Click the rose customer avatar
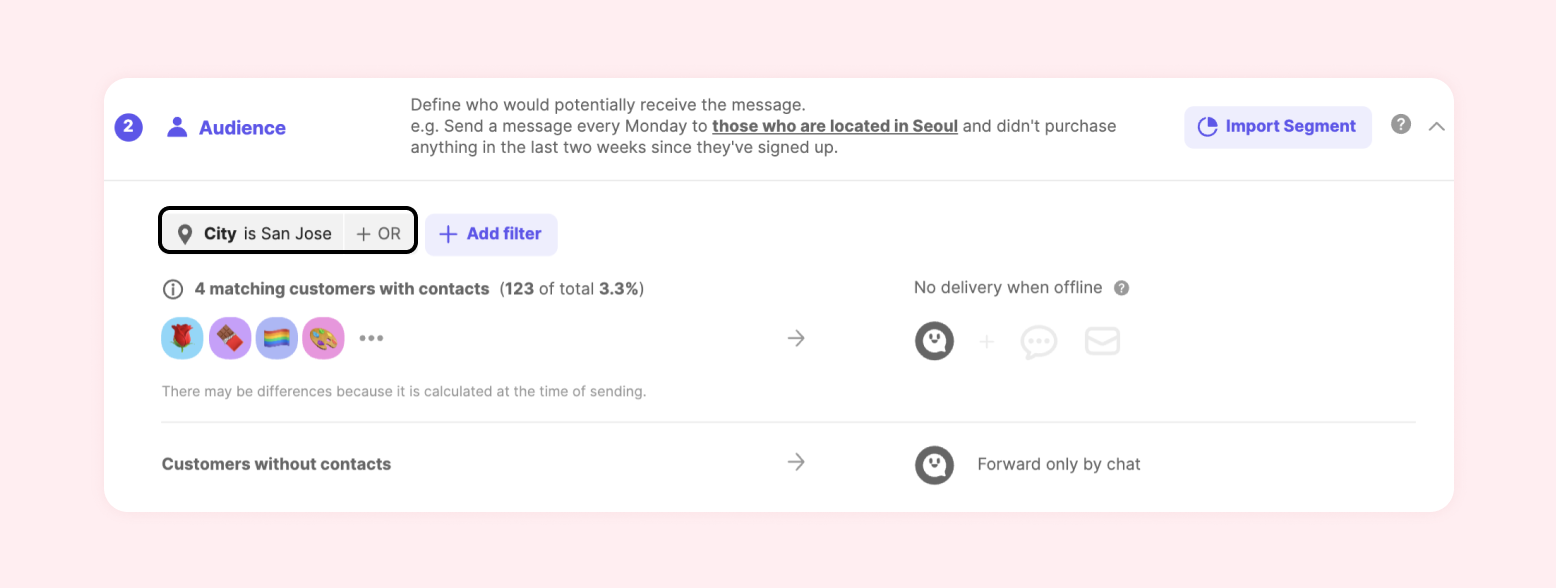Screen dimensions: 1556x588 182,338
